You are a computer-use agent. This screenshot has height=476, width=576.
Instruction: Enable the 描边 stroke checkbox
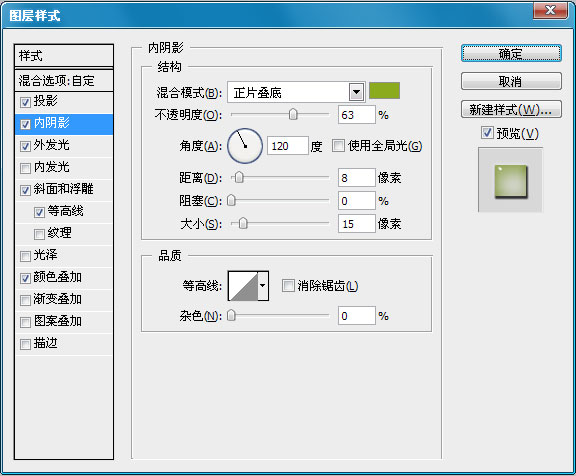click(25, 344)
